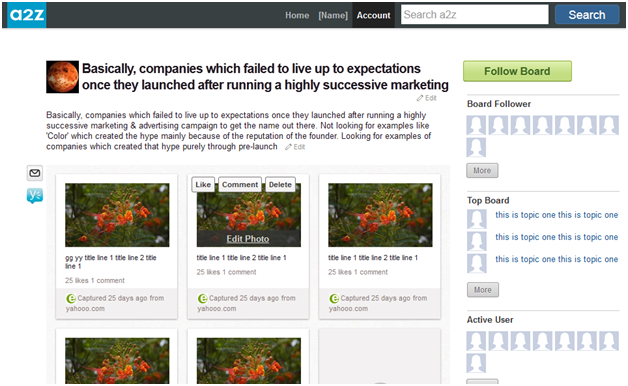Click first Active User avatar
Viewport: 628px width, 386px height.
[x=476, y=341]
